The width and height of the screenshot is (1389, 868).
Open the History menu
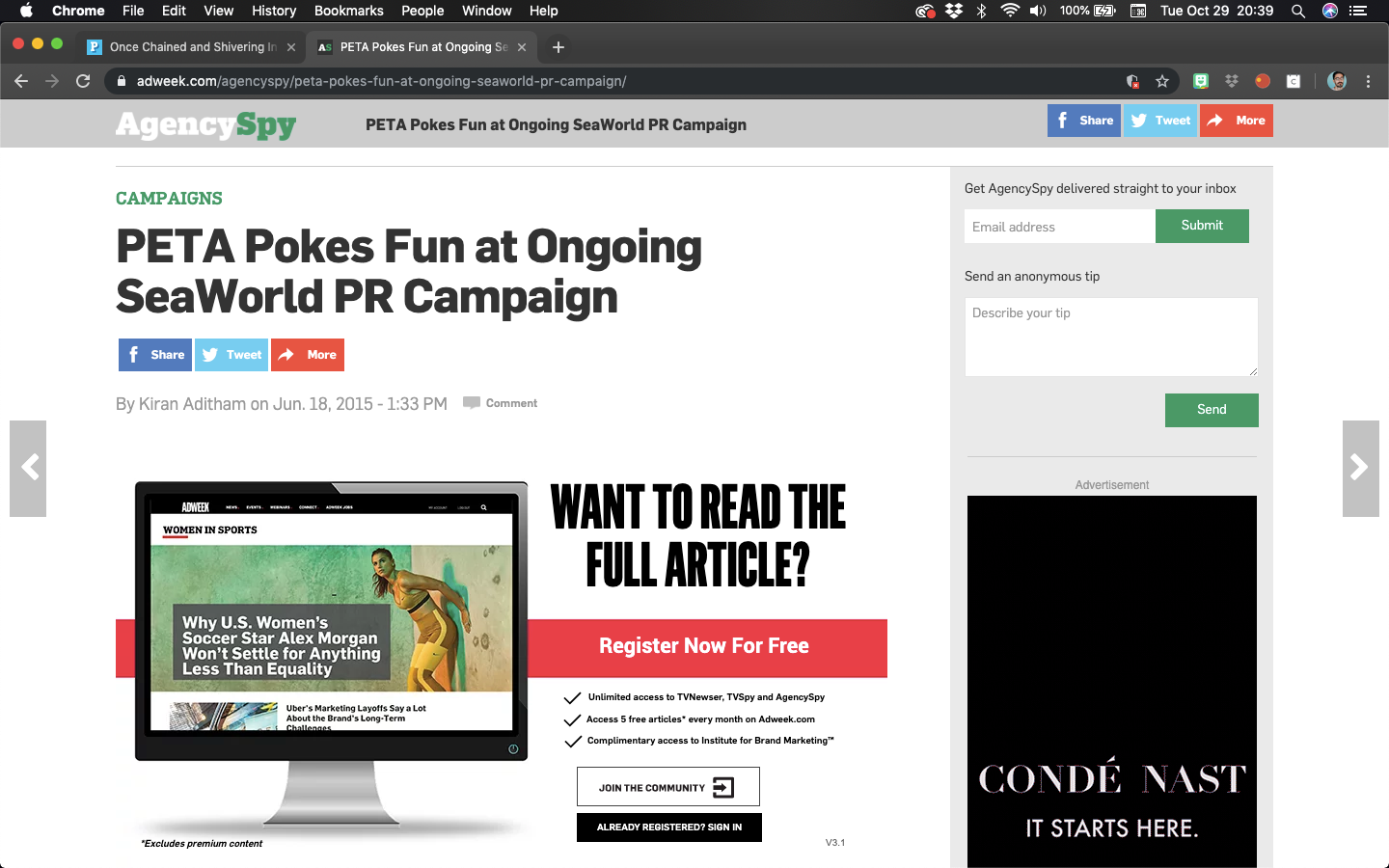click(x=274, y=11)
